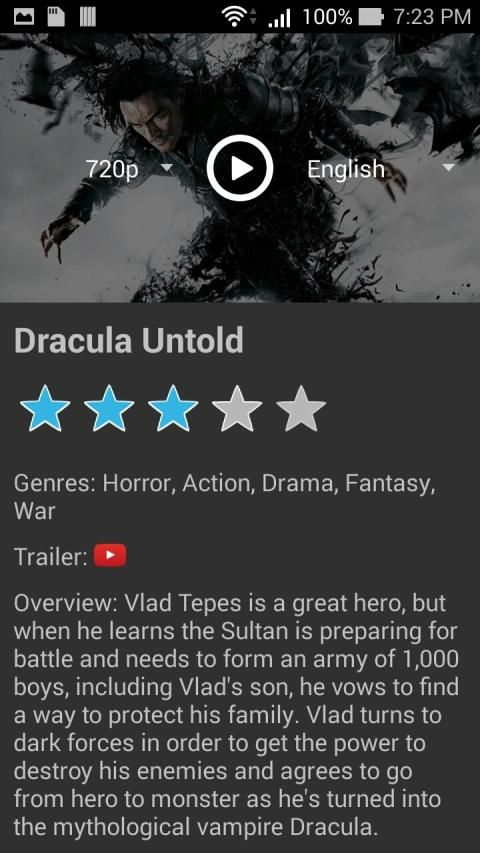Tap the Dracula Untold title

(x=128, y=341)
